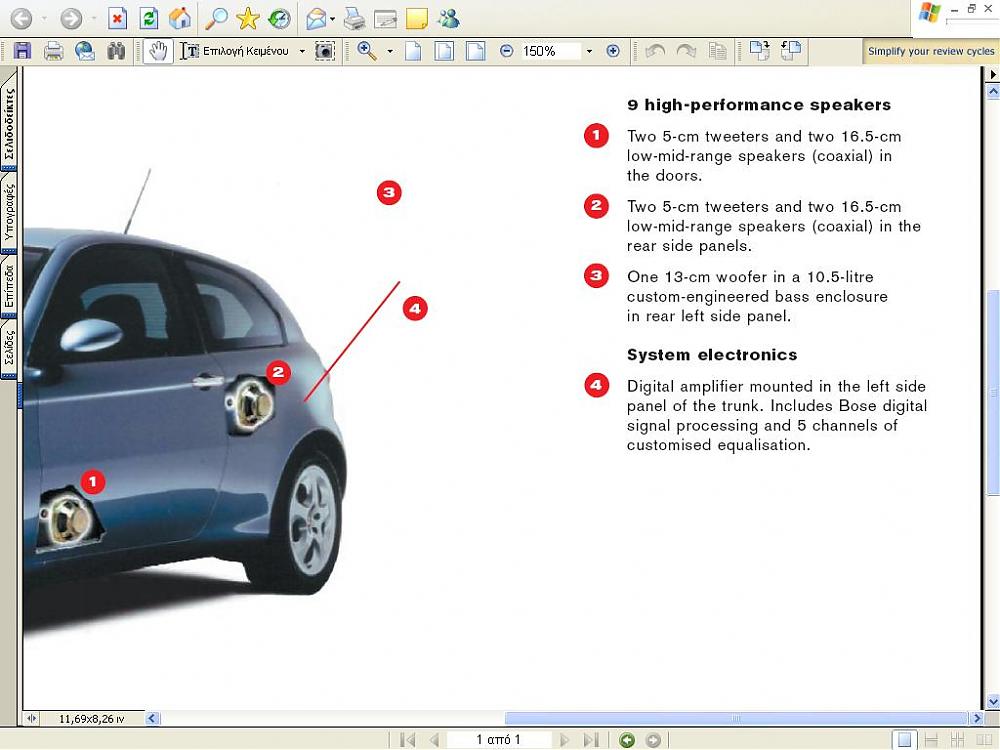Set view to Actual Size page icon

pos(413,51)
